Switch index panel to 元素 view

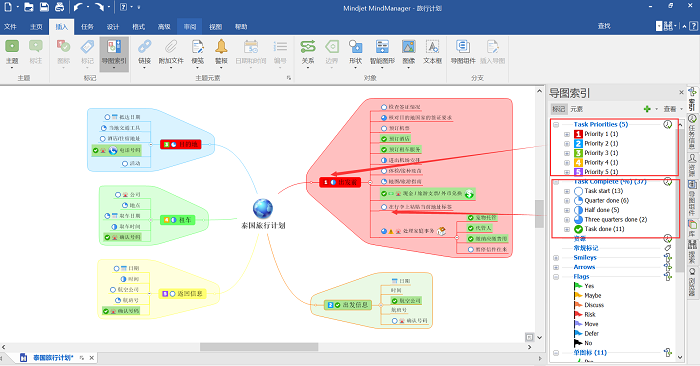[x=576, y=109]
